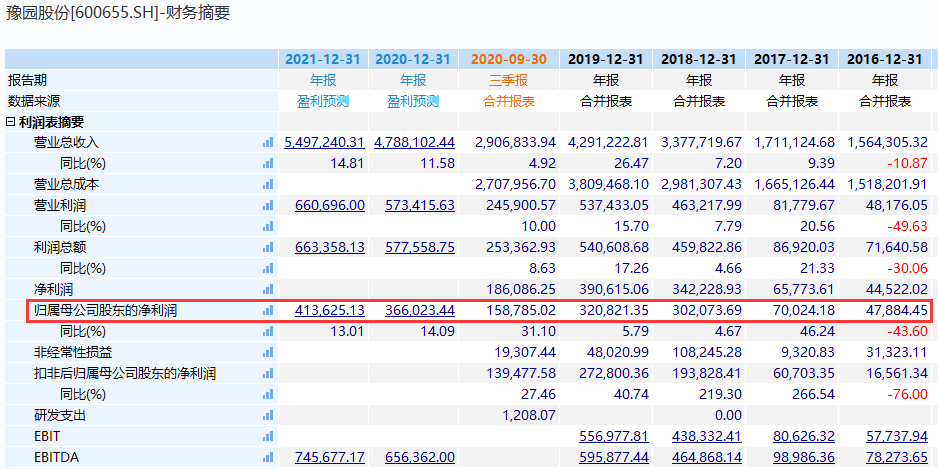The image size is (938, 469).
Task: Click the chart icon for 营业总收入 row
Action: [267, 143]
